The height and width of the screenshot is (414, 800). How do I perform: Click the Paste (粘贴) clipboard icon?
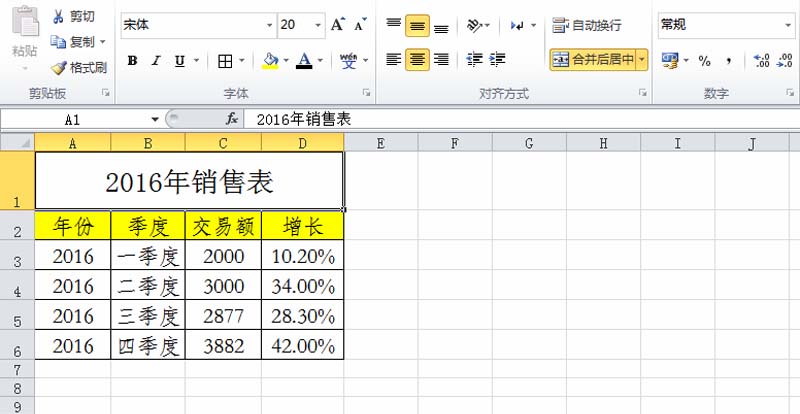coord(25,20)
